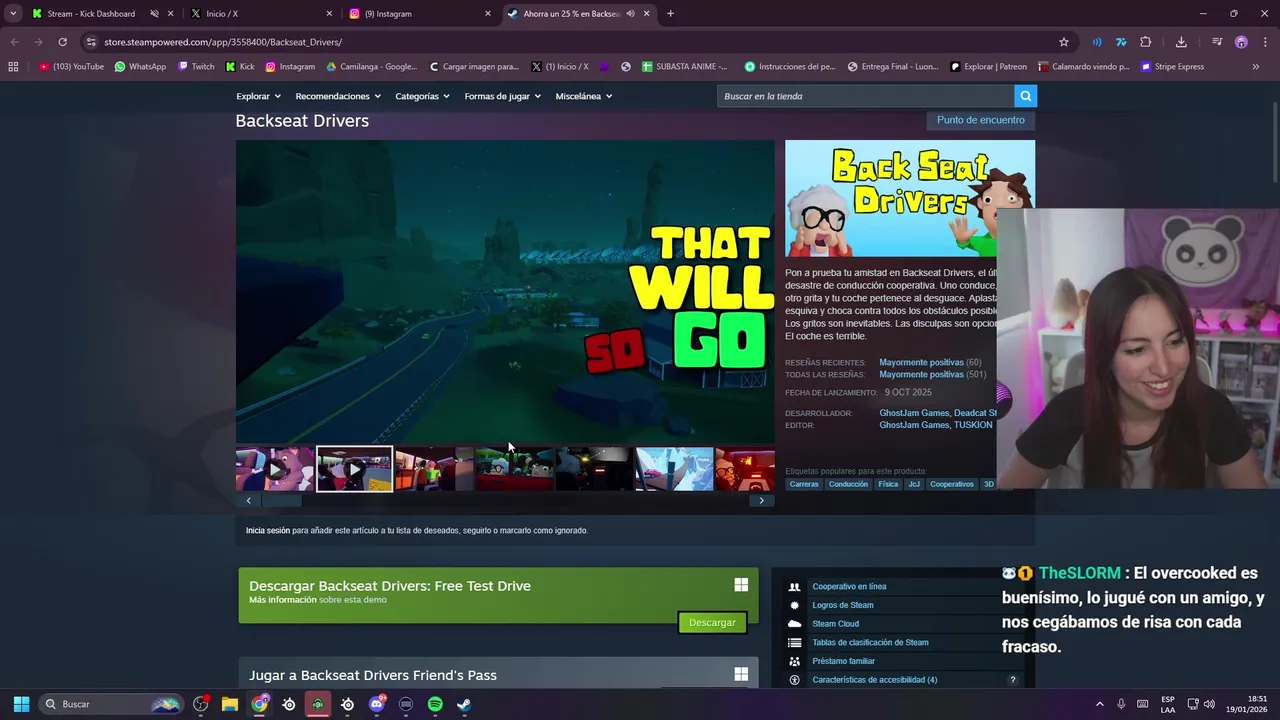
Task: Open the Steam Cloud feature link
Action: (835, 624)
